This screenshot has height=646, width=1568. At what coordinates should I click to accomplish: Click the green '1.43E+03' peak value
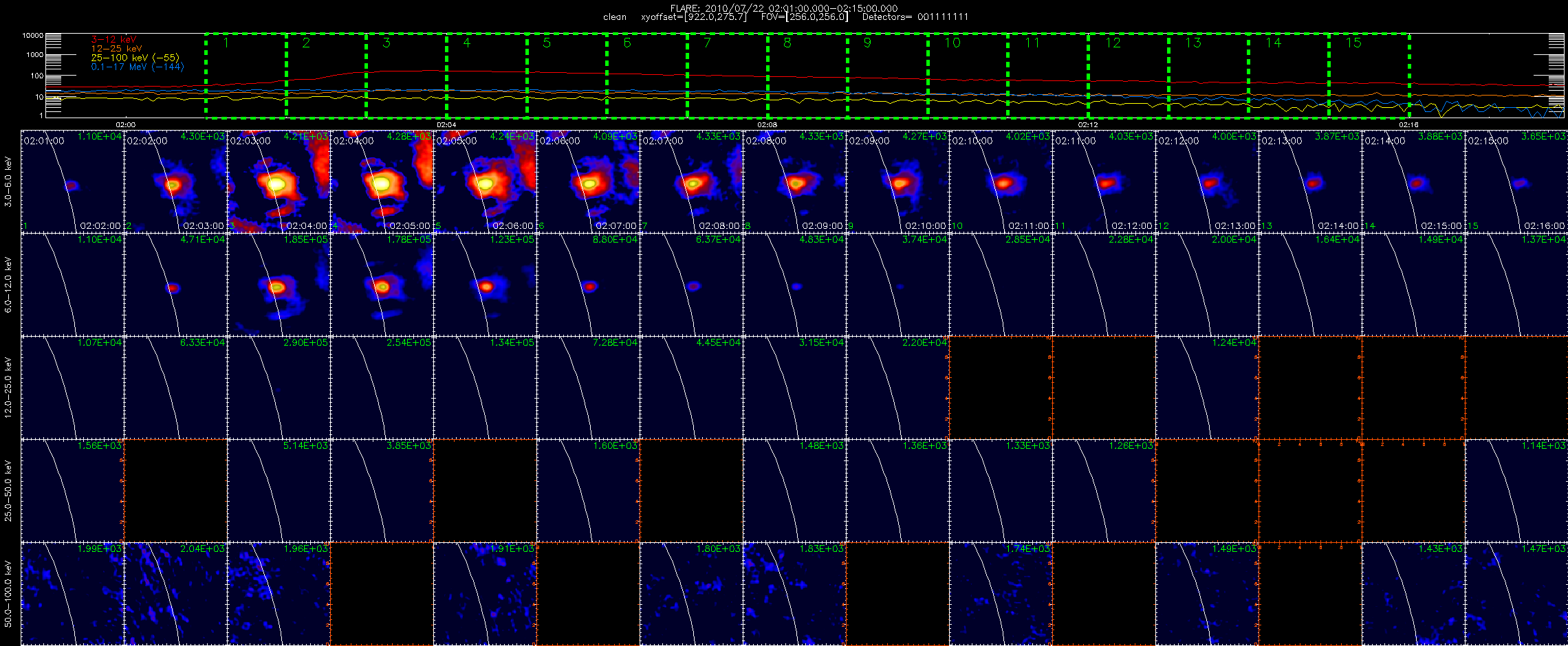pyautogui.click(x=1441, y=548)
